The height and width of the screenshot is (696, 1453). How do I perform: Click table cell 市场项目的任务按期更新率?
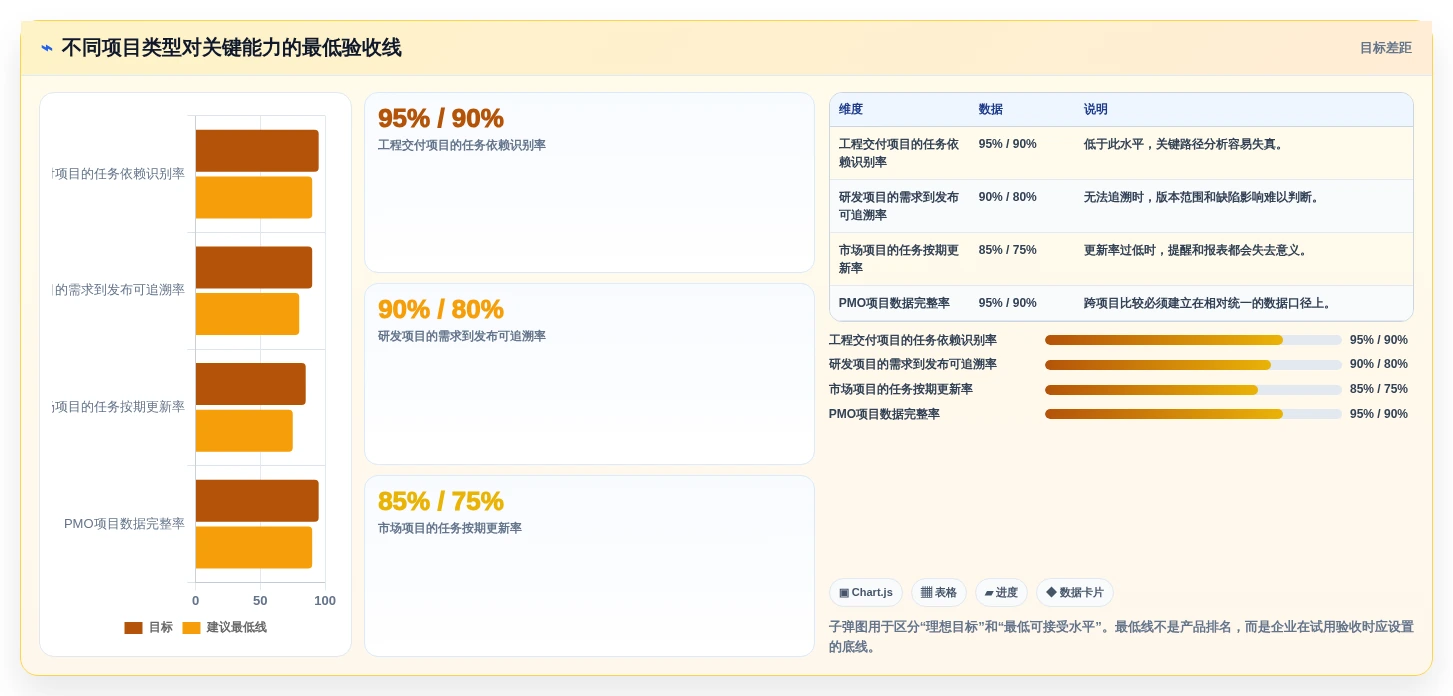click(899, 259)
